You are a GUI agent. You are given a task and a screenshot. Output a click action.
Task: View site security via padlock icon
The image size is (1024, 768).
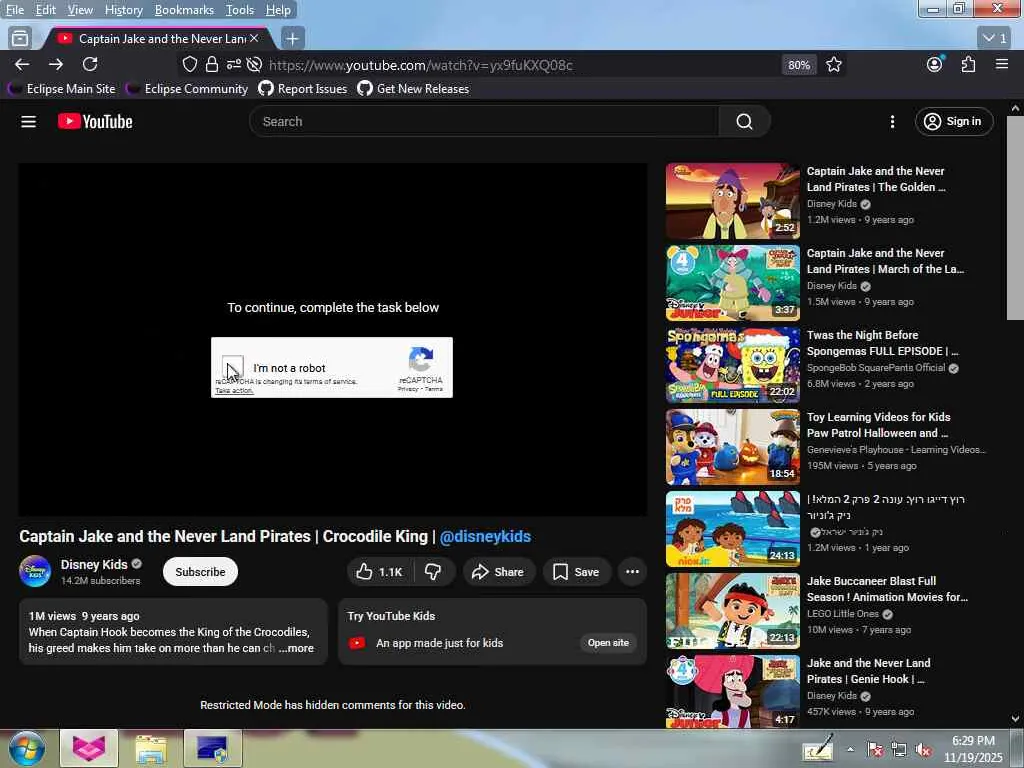(x=212, y=64)
